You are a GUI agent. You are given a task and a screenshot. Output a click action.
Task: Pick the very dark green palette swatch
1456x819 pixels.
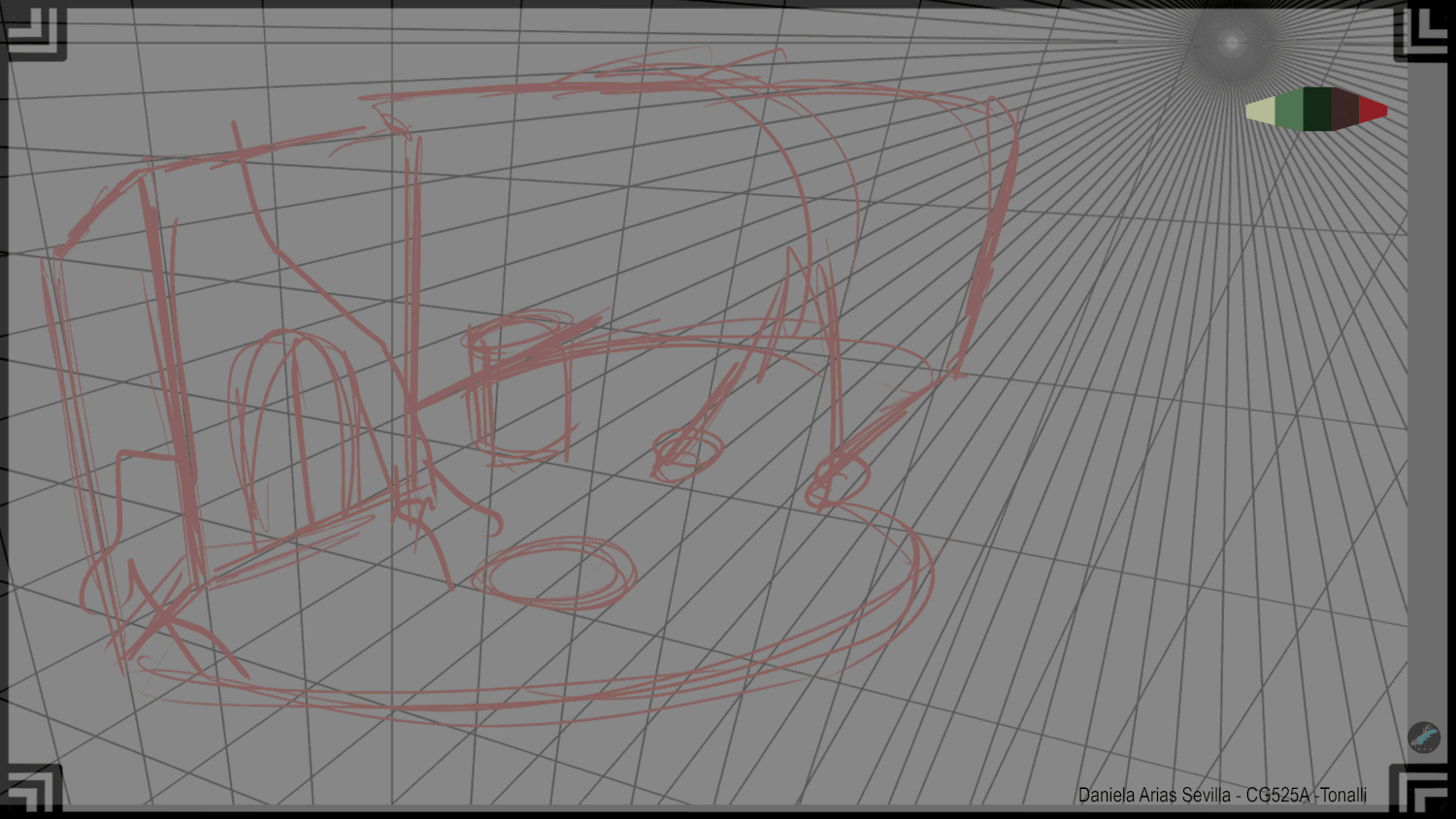tap(1317, 109)
